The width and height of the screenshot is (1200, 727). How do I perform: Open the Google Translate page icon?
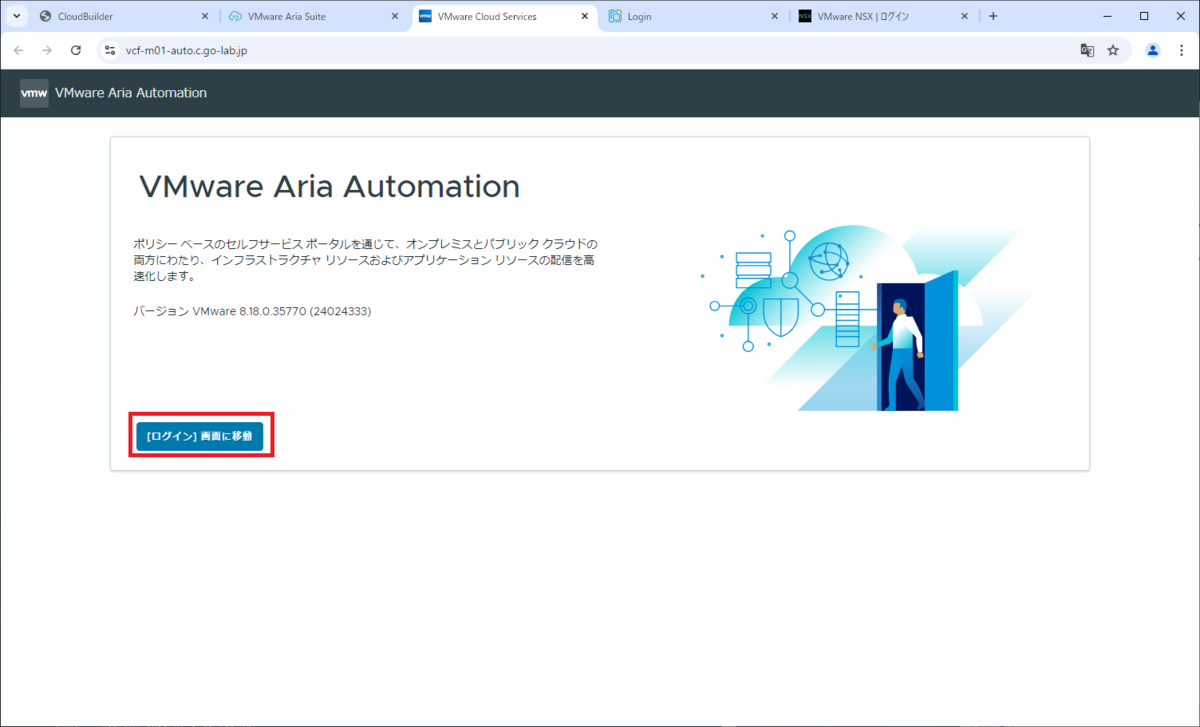point(1087,50)
